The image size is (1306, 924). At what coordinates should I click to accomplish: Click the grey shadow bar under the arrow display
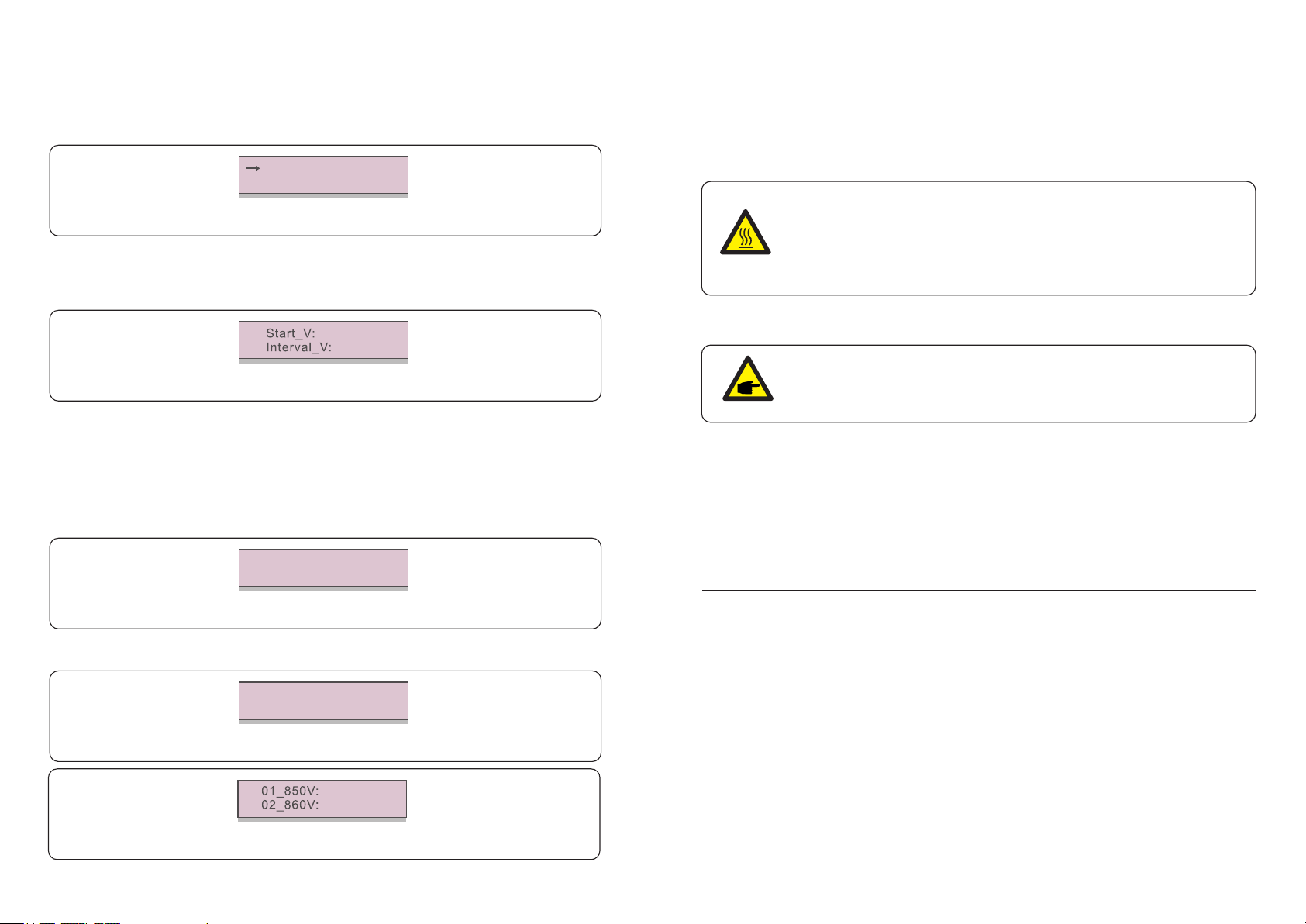click(x=323, y=196)
